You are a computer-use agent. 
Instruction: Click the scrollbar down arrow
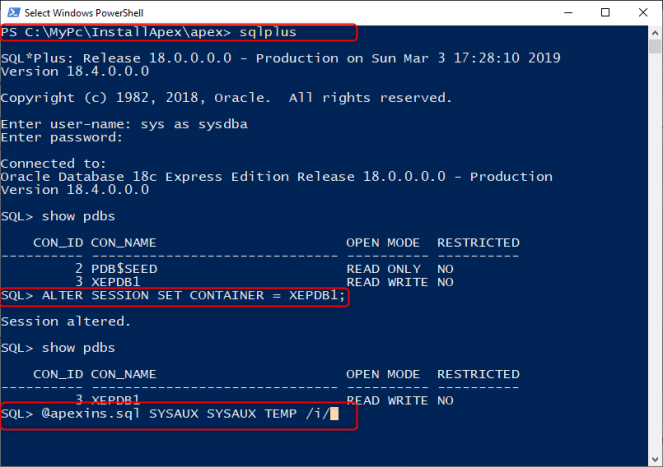click(654, 459)
